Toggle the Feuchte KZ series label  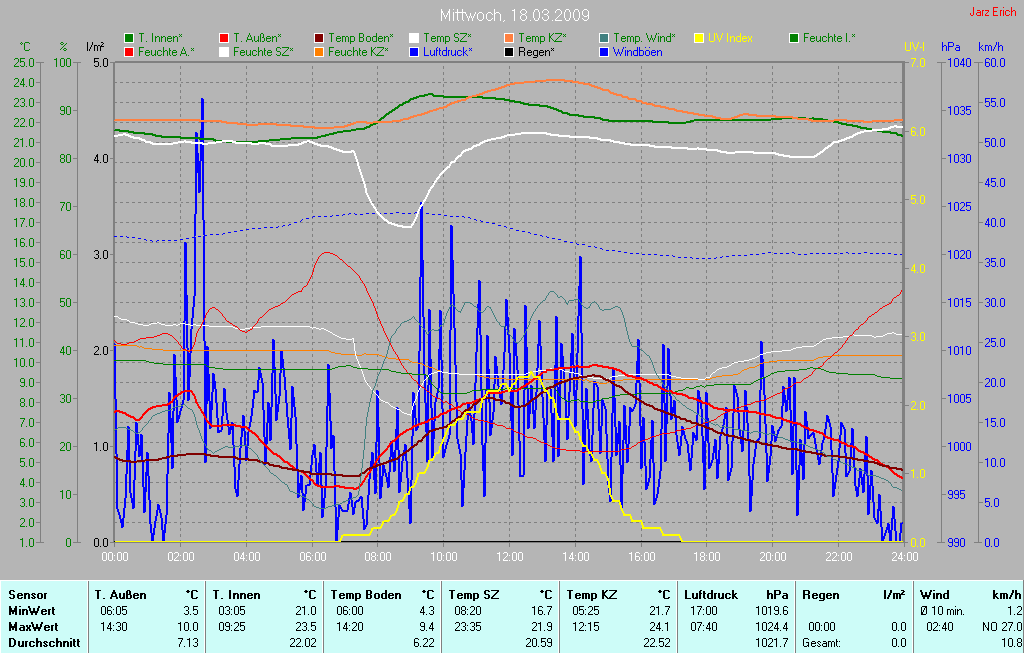point(359,51)
